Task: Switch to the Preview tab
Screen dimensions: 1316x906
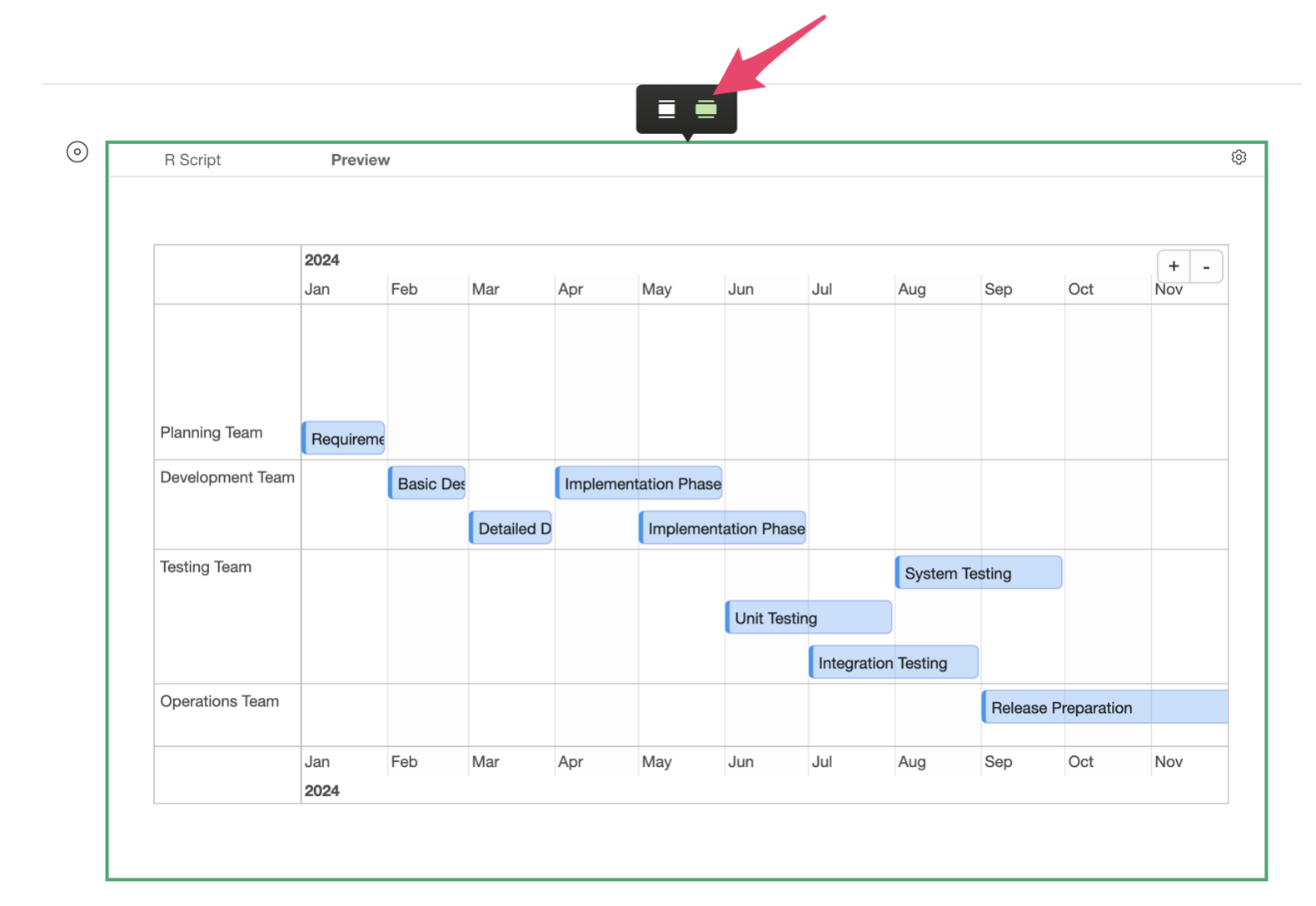Action: coord(361,159)
